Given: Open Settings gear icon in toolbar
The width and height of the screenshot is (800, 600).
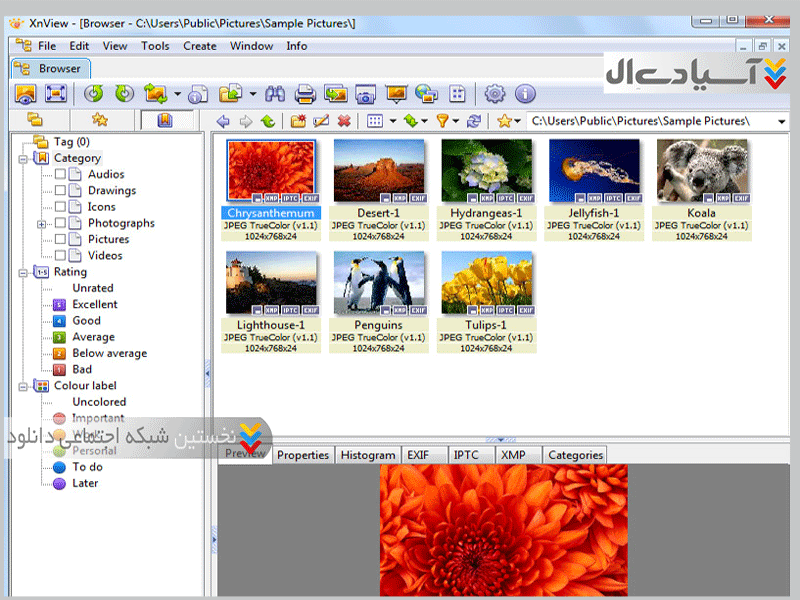Looking at the screenshot, I should pos(494,94).
